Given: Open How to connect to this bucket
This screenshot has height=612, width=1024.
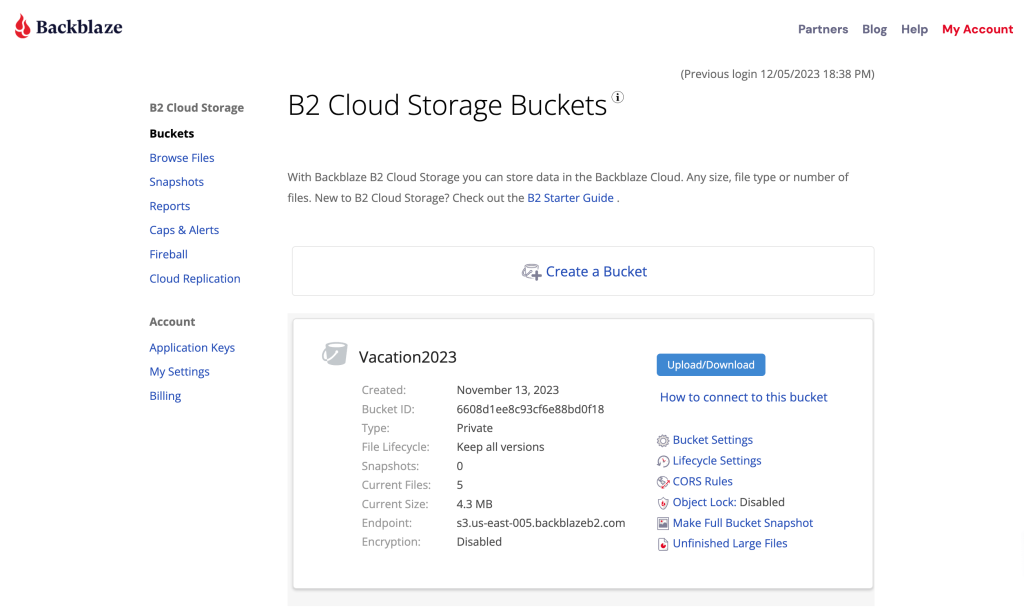Looking at the screenshot, I should [x=743, y=397].
